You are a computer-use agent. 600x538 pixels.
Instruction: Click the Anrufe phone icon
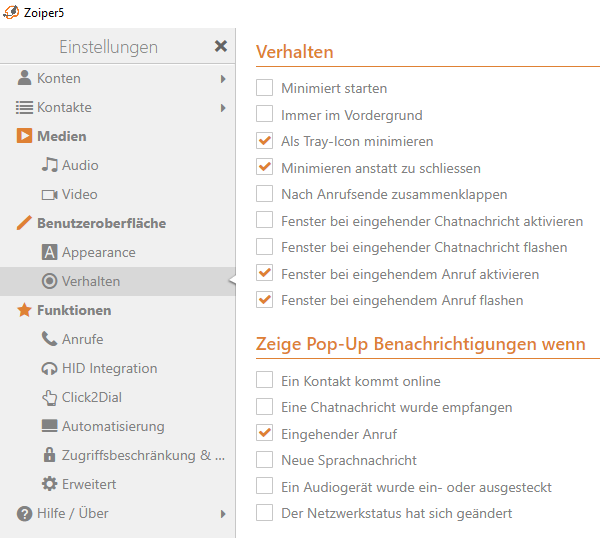click(x=49, y=339)
